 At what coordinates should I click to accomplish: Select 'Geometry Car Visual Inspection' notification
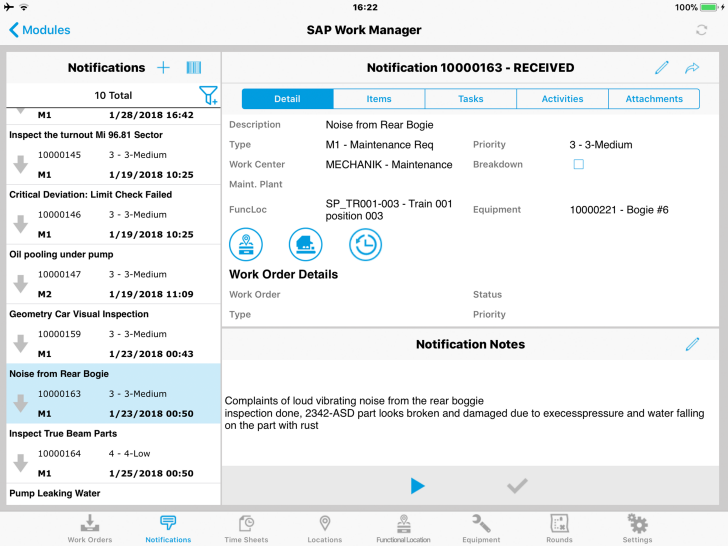[113, 334]
